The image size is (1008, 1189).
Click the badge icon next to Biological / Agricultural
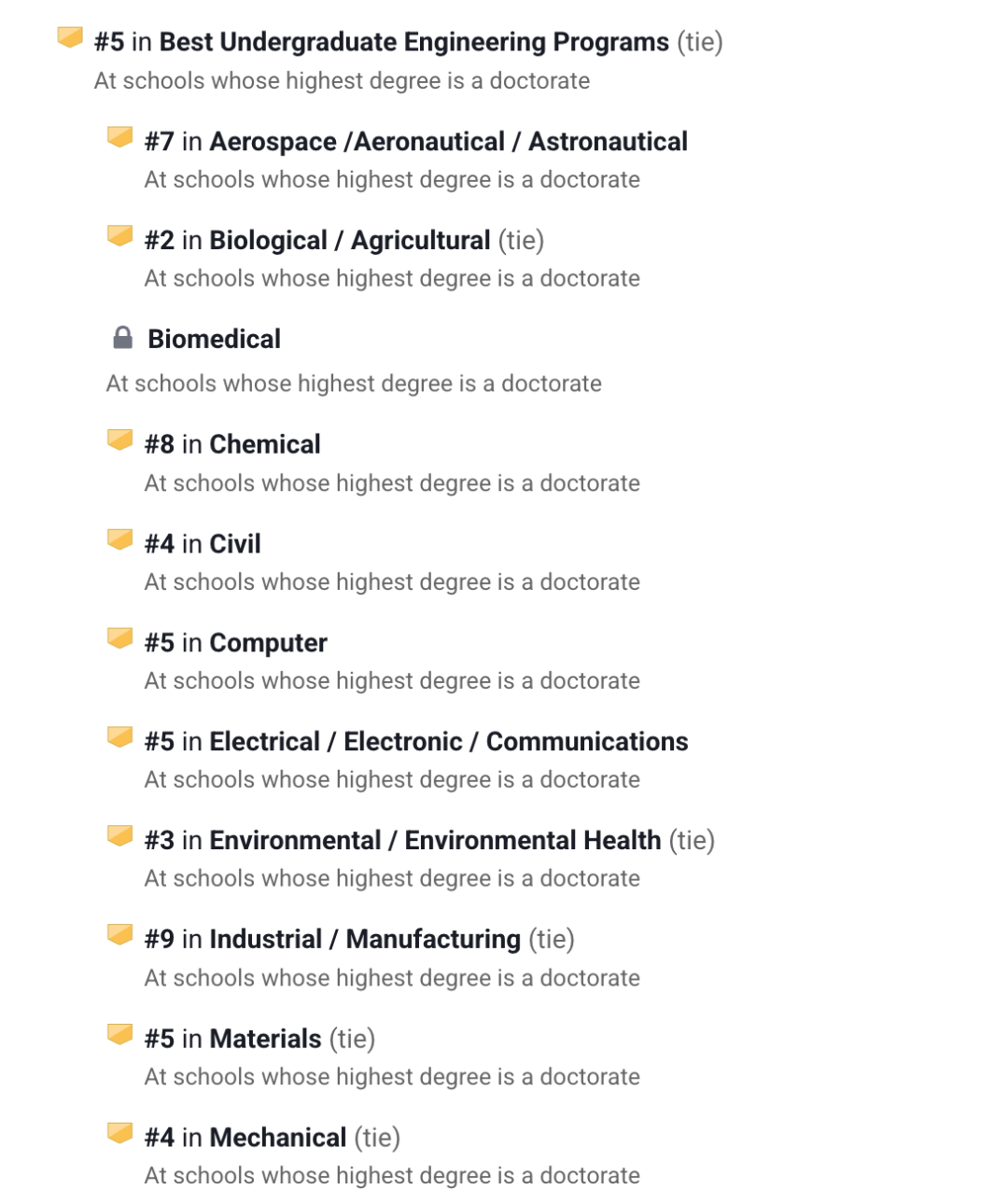click(119, 236)
